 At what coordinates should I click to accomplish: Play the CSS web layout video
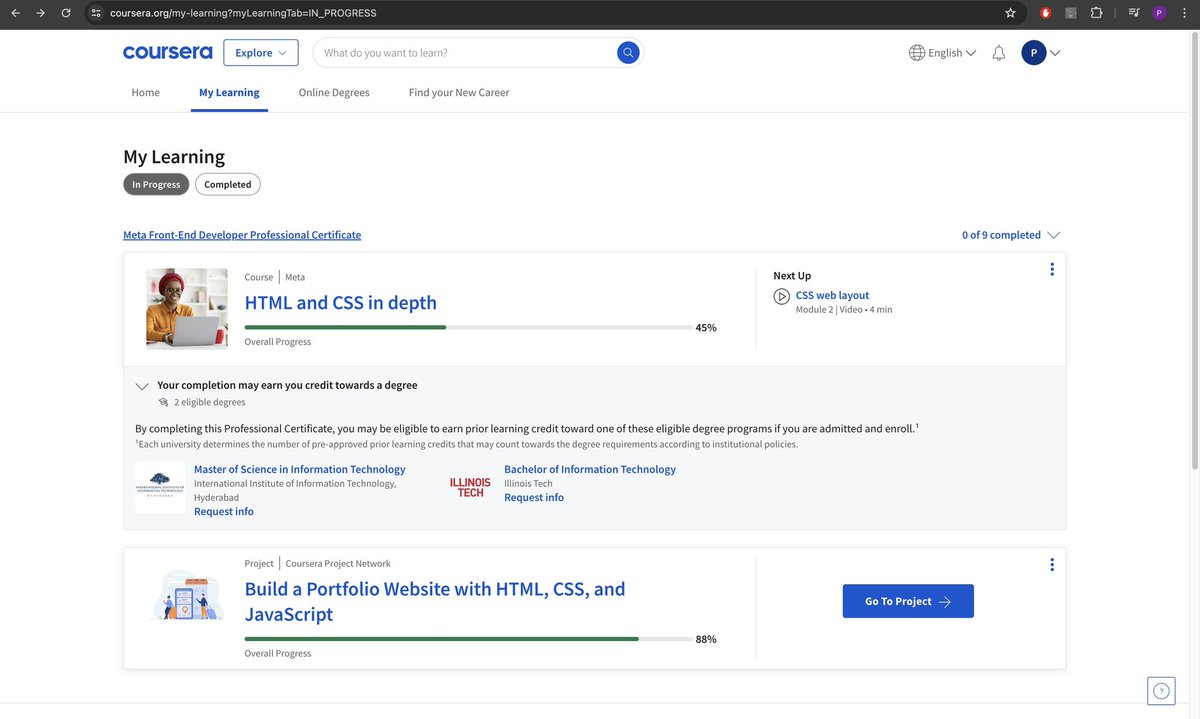[781, 296]
